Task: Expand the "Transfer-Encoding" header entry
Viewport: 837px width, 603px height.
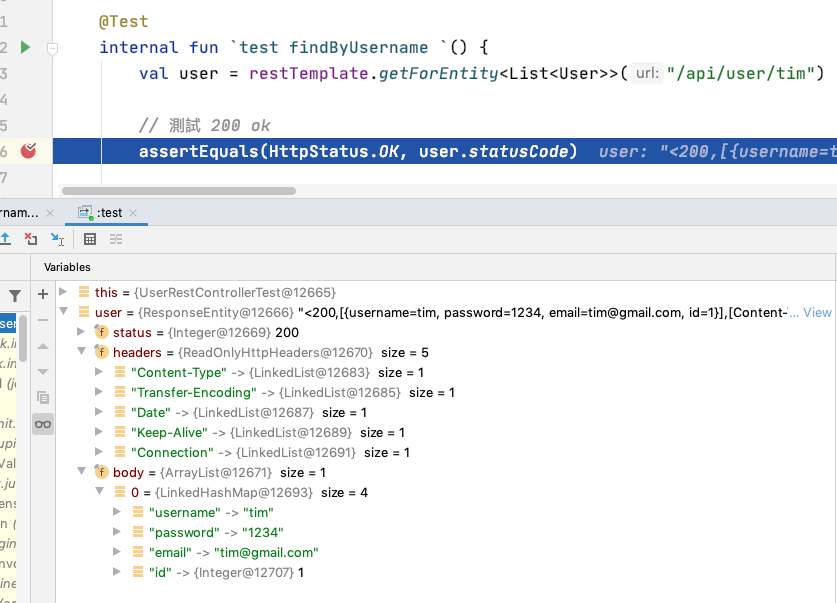Action: [x=99, y=391]
